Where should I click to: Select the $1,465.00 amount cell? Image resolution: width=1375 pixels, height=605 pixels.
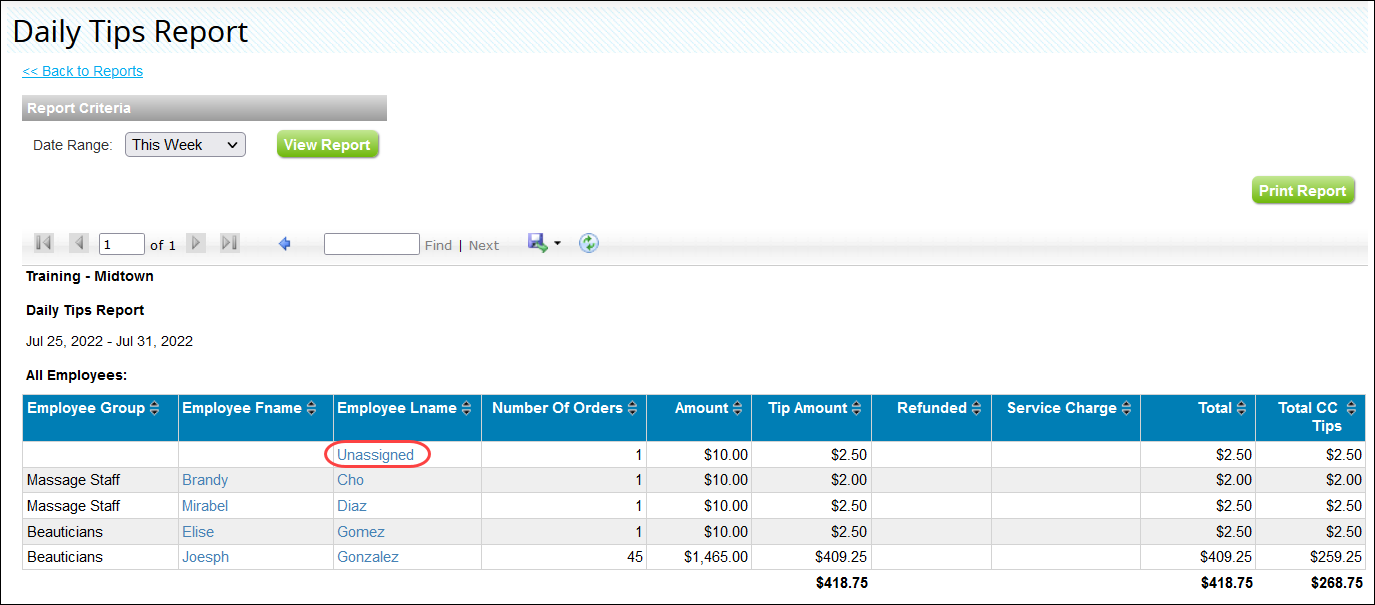(699, 557)
